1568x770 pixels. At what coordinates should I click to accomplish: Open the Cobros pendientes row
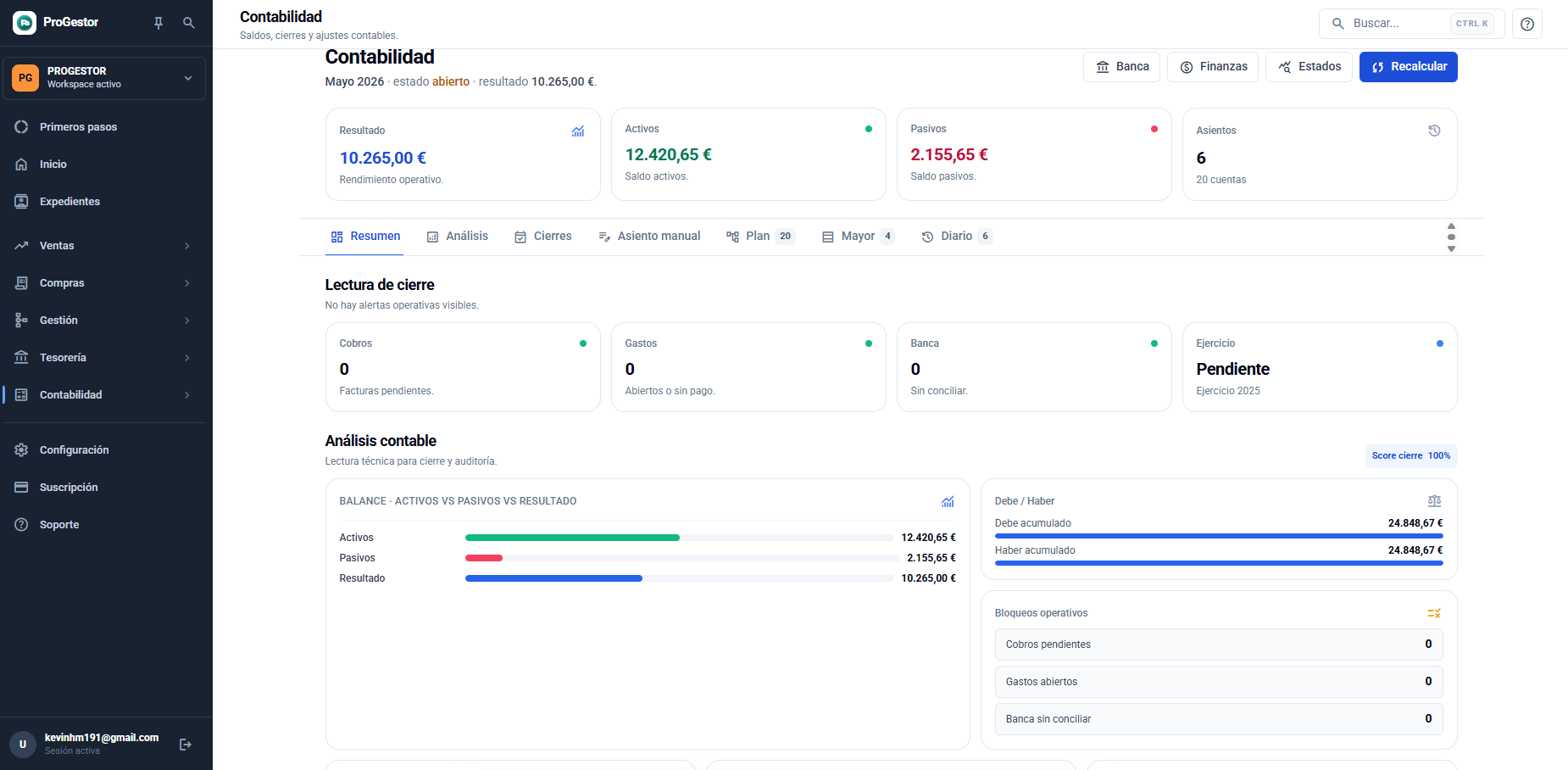point(1219,644)
